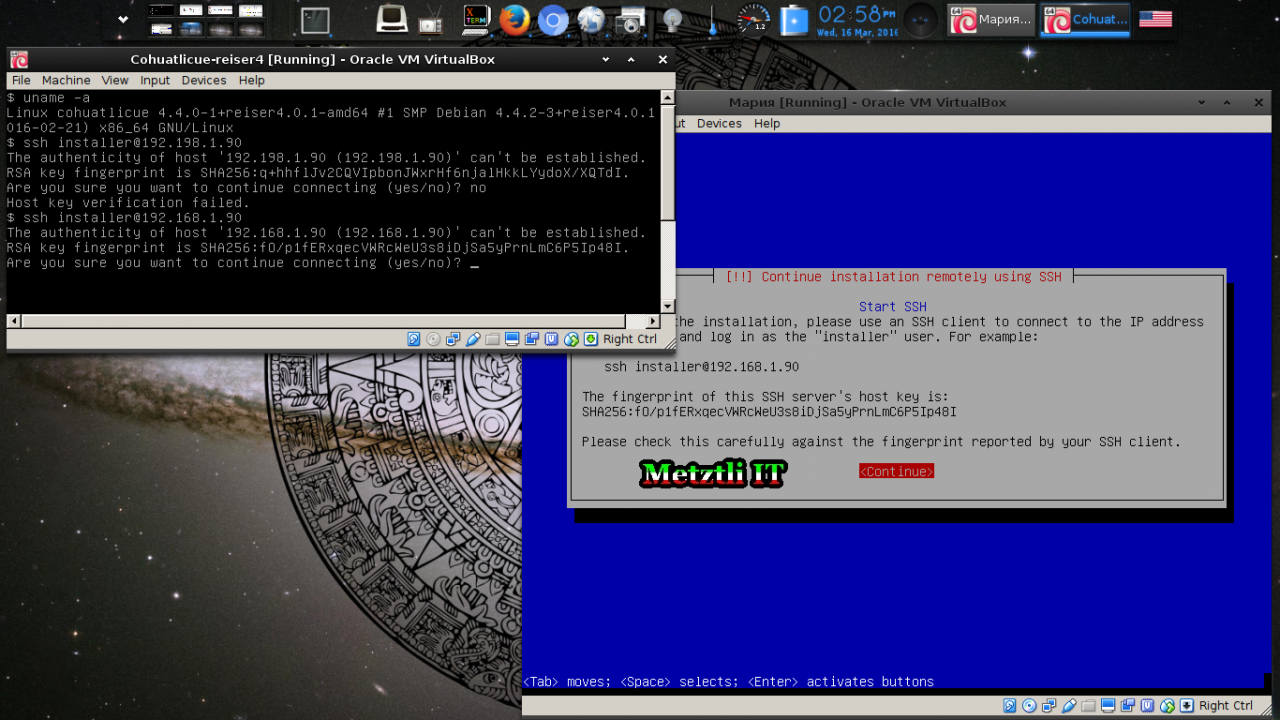Image resolution: width=1280 pixels, height=720 pixels.
Task: Click 'ssh installer@192.168.1.90' example text in installer
Action: [x=701, y=367]
